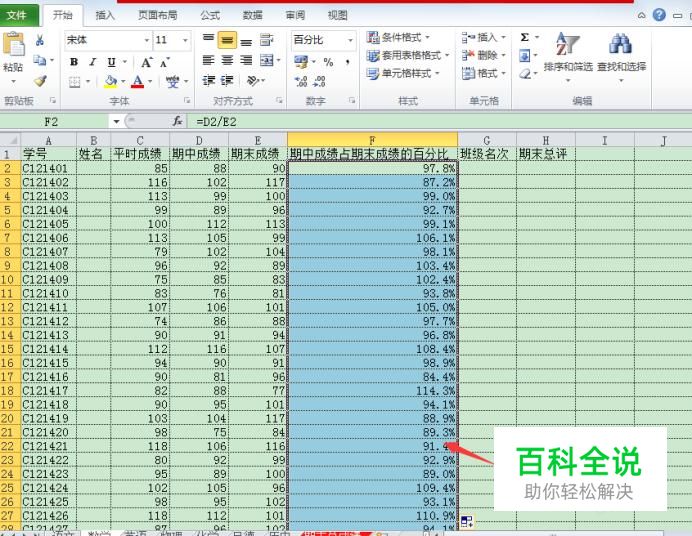Center text horizontally
The width and height of the screenshot is (692, 536).
(227, 60)
